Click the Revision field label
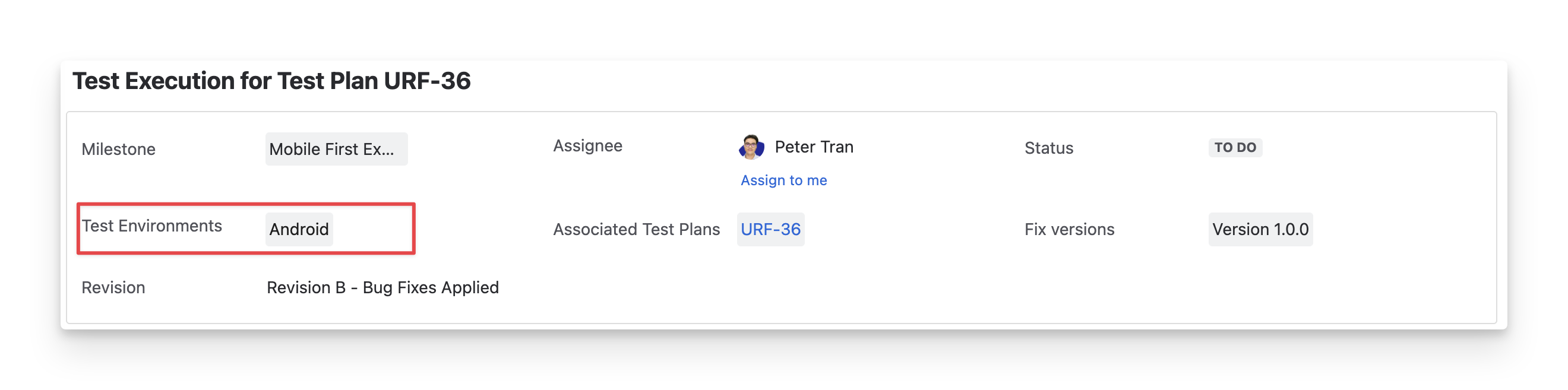Image resolution: width=1568 pixels, height=390 pixels. (113, 287)
